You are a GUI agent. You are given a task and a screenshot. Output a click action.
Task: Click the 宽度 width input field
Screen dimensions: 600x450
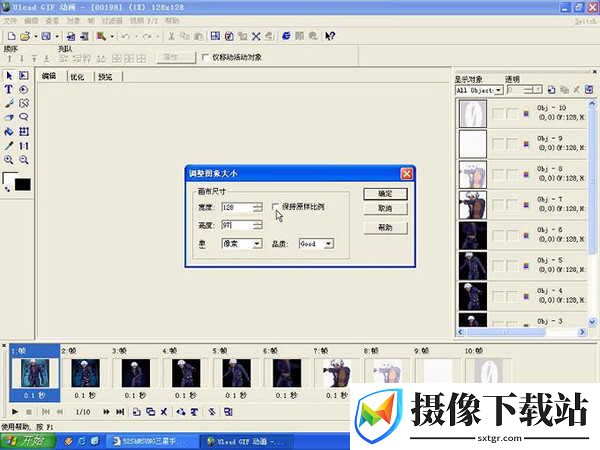(x=238, y=207)
